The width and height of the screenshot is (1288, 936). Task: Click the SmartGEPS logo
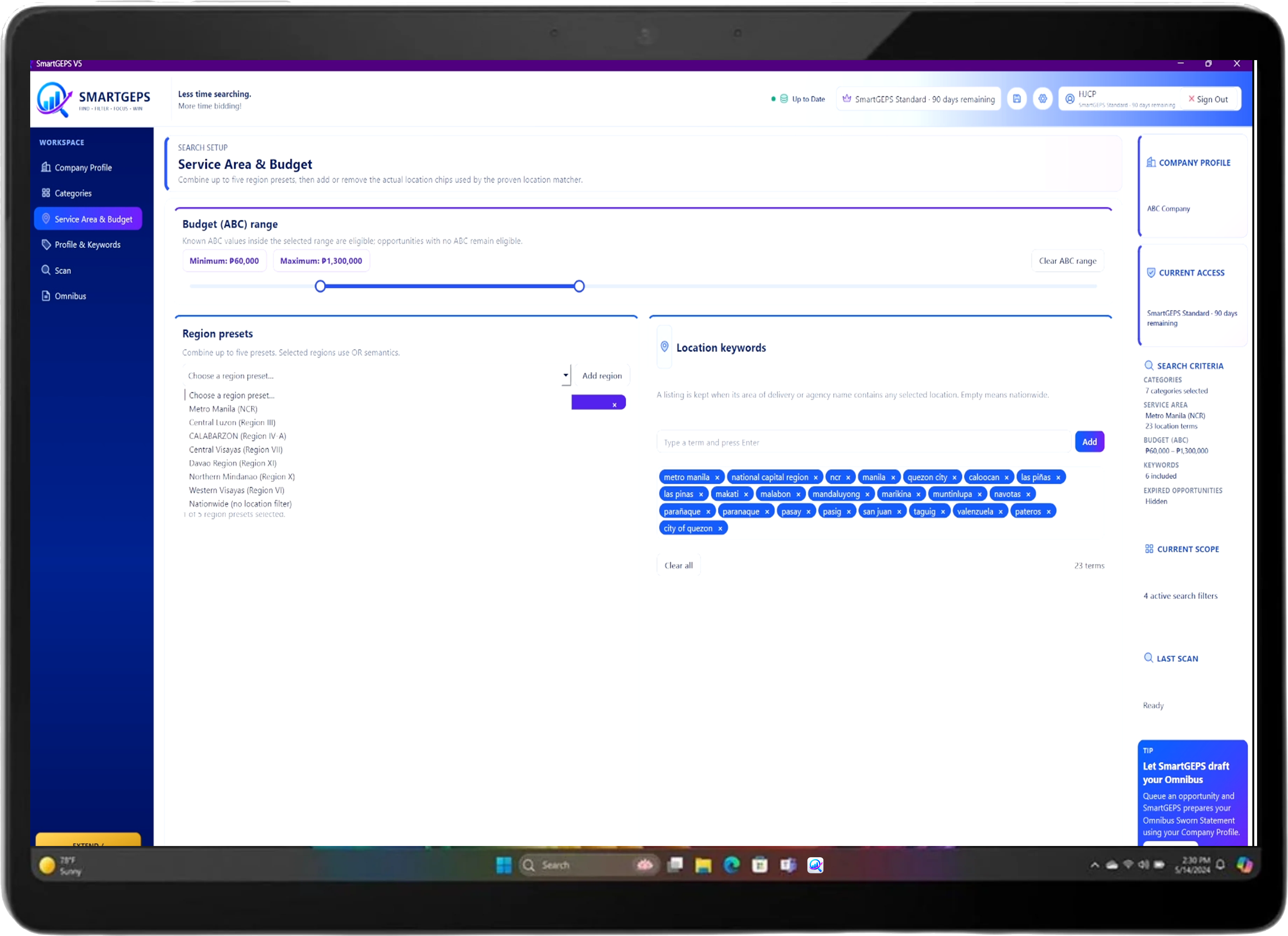(x=94, y=99)
